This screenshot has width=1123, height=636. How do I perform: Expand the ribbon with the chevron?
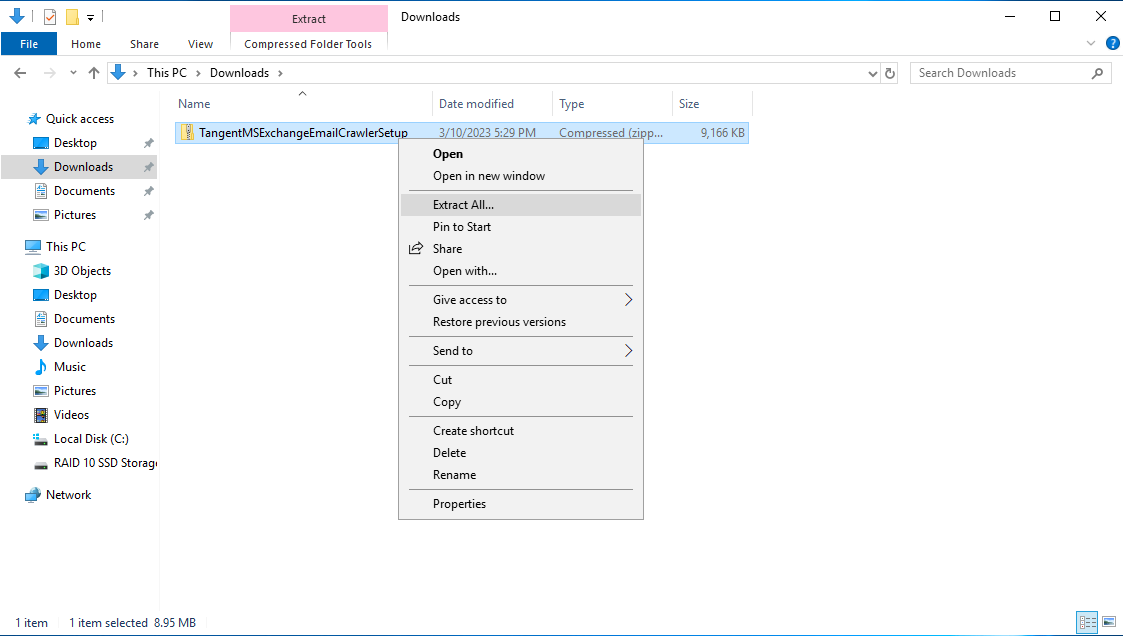(1091, 44)
